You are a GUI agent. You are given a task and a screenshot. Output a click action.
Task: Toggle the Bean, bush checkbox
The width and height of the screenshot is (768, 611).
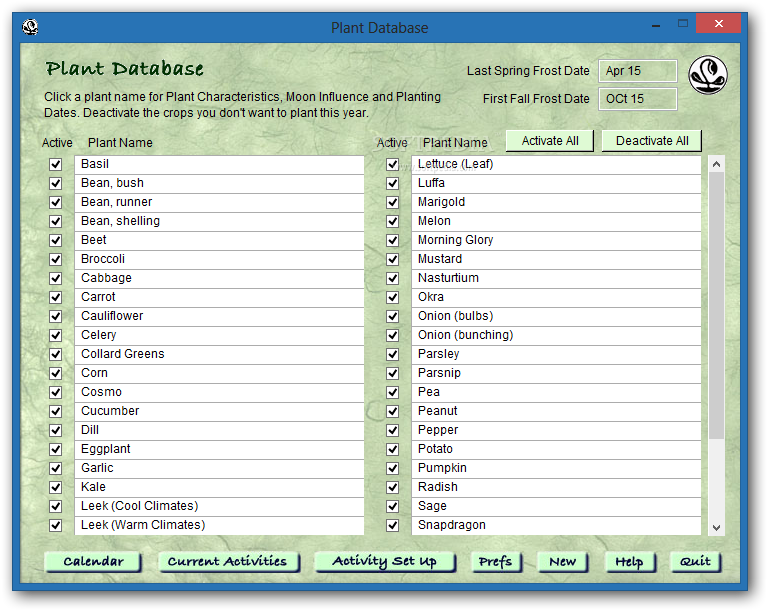55,183
